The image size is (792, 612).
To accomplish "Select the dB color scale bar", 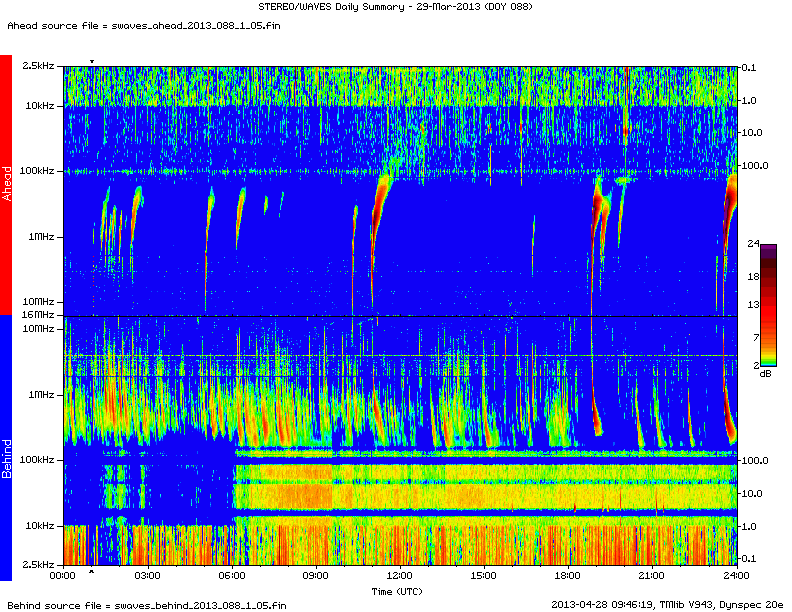I will point(768,304).
